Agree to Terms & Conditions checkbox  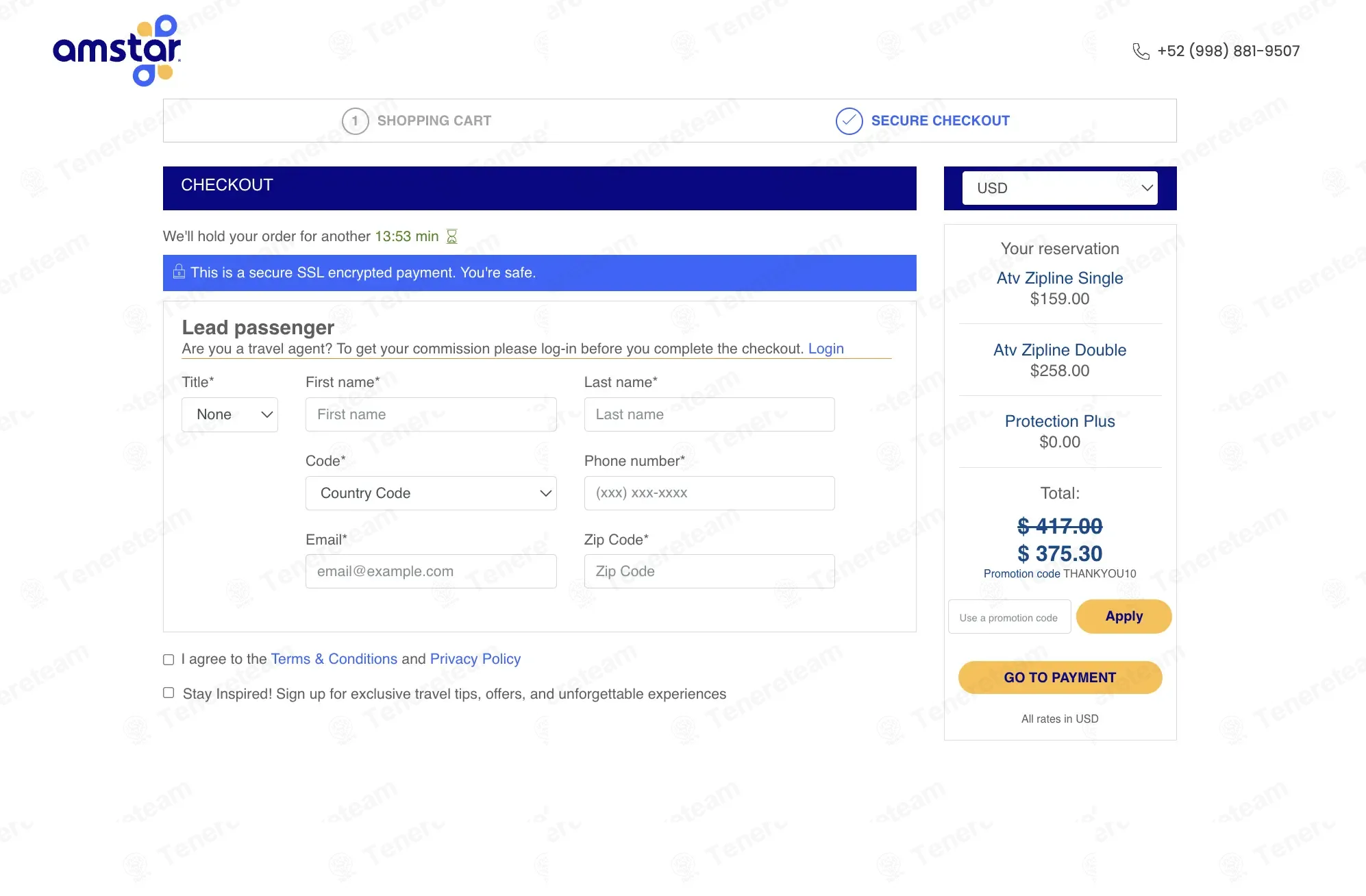[169, 660]
